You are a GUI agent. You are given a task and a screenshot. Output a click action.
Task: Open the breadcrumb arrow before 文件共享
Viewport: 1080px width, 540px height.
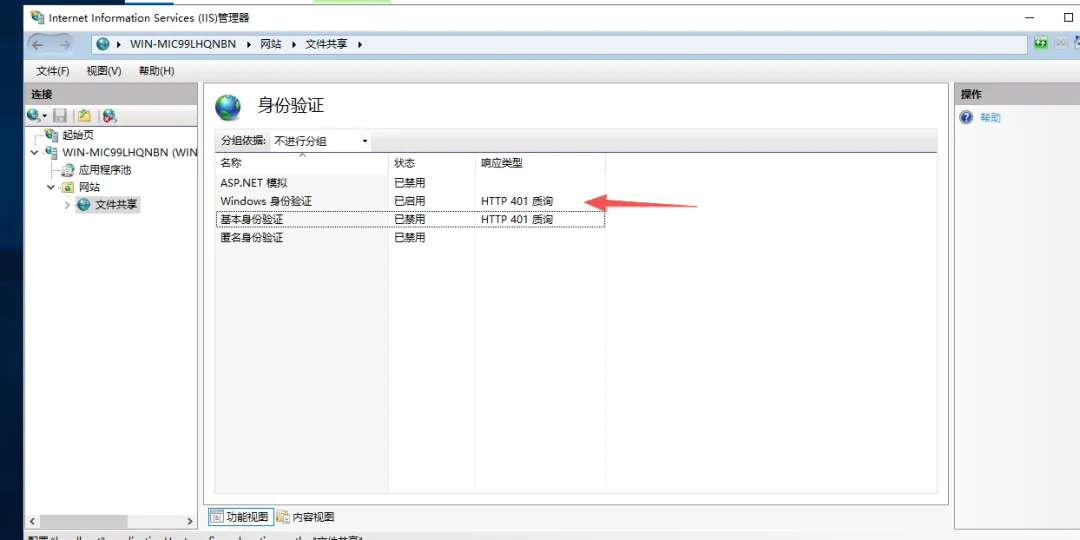(294, 44)
